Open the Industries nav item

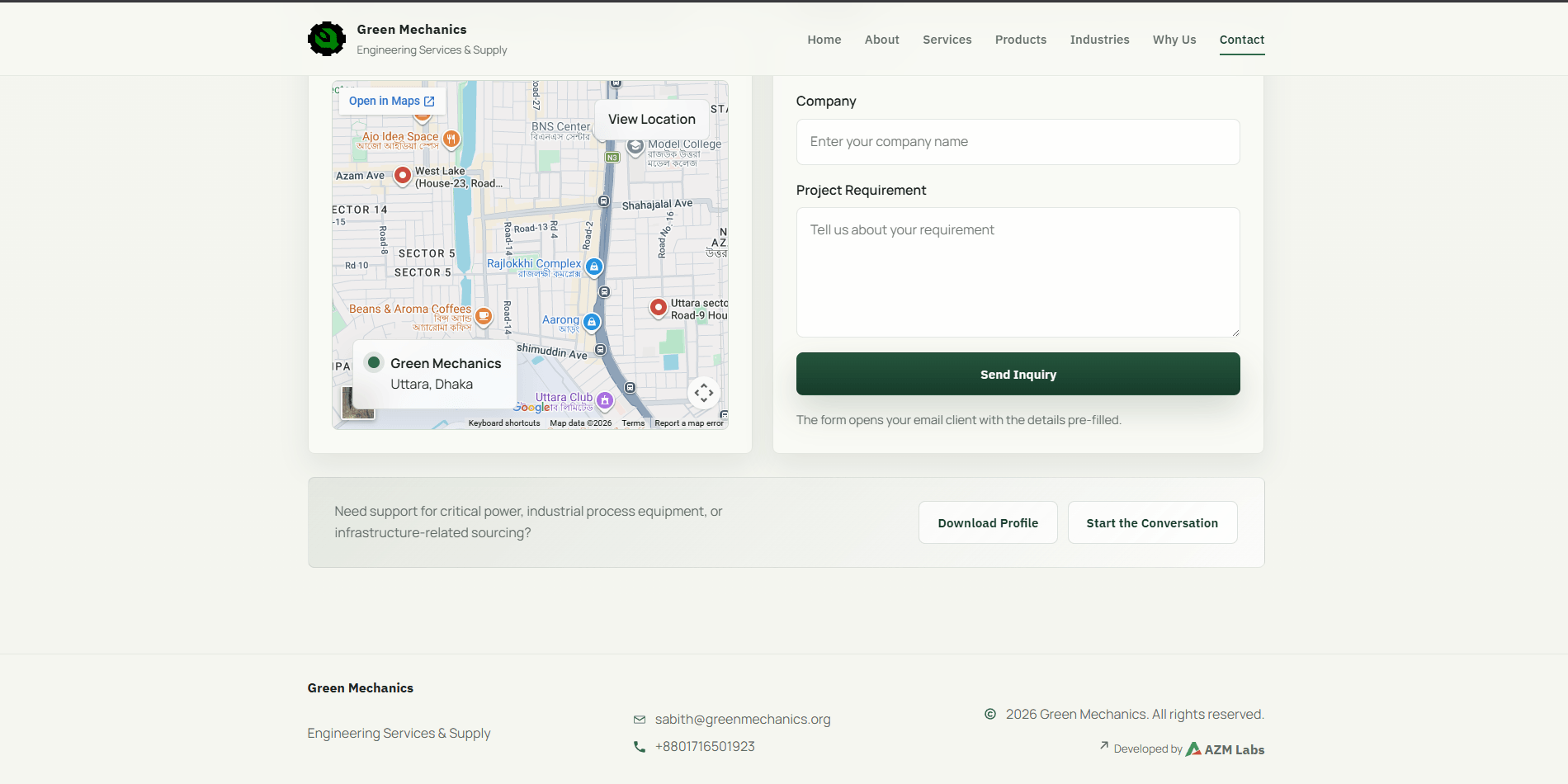[x=1100, y=40]
